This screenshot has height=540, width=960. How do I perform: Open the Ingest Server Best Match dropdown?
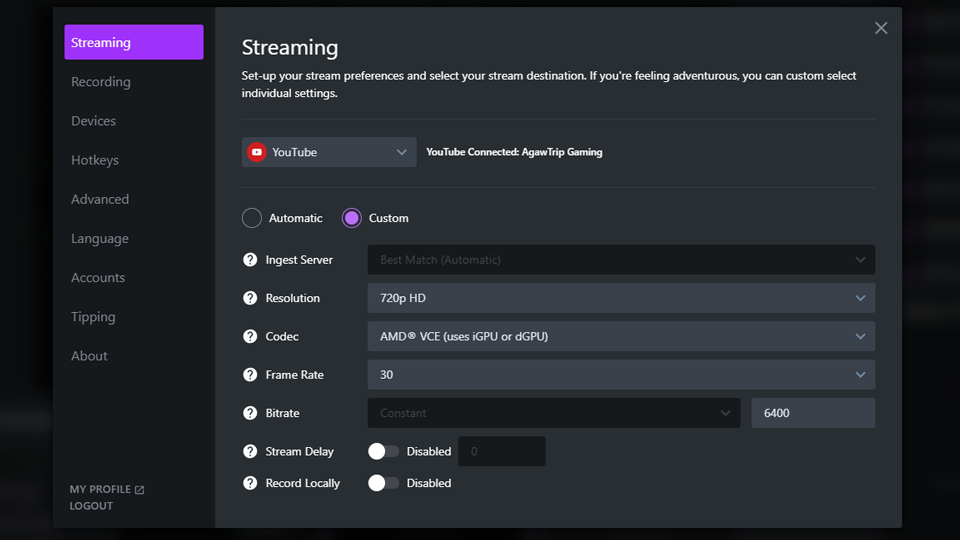pos(621,260)
